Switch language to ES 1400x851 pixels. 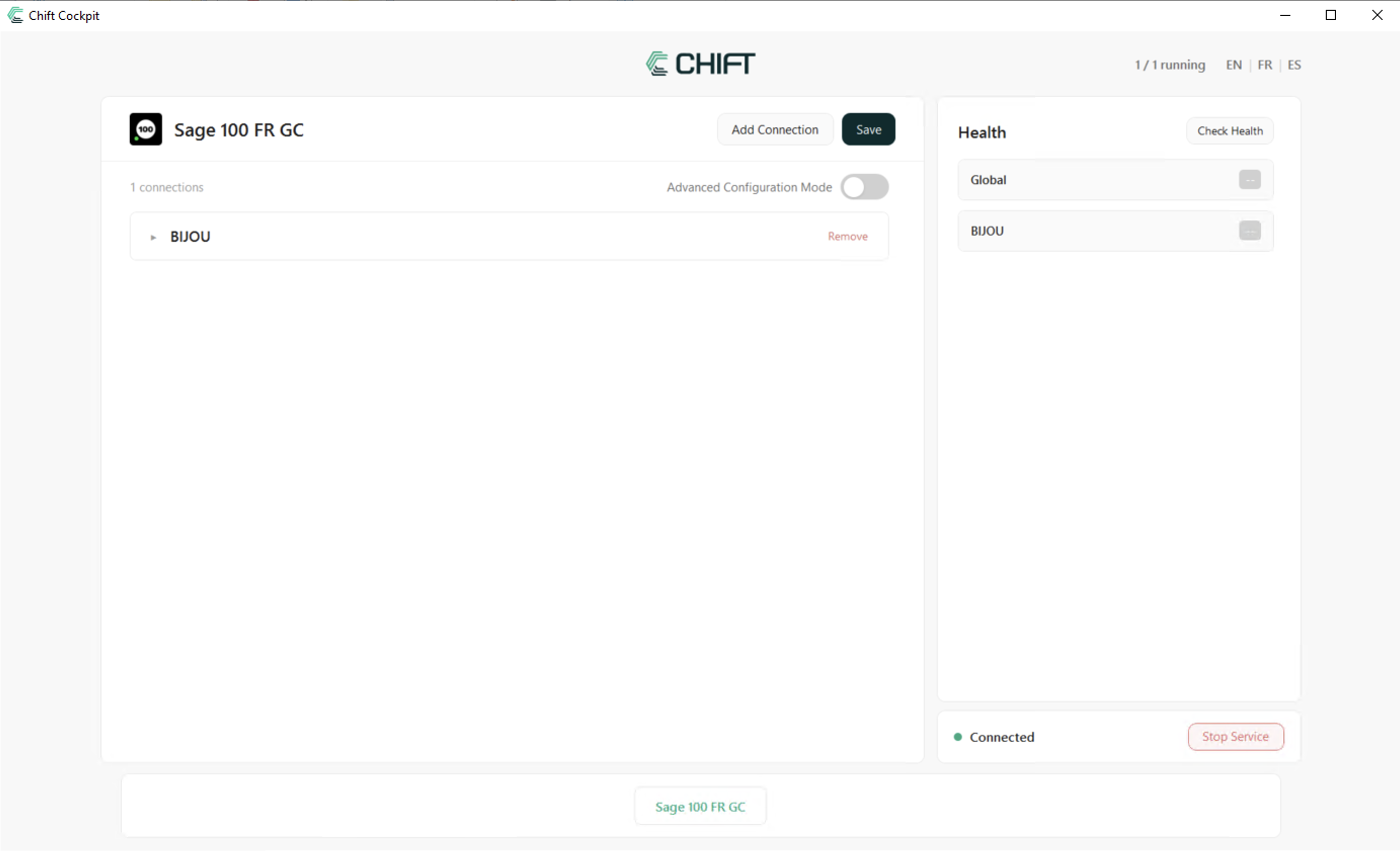1294,65
